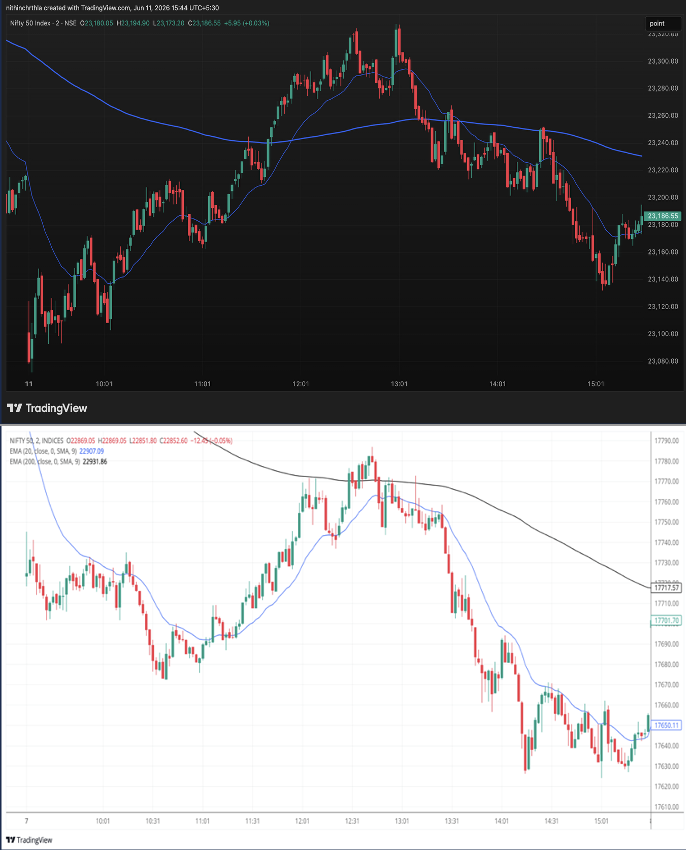Click the '7' date label on light chart time axis

coord(26,821)
